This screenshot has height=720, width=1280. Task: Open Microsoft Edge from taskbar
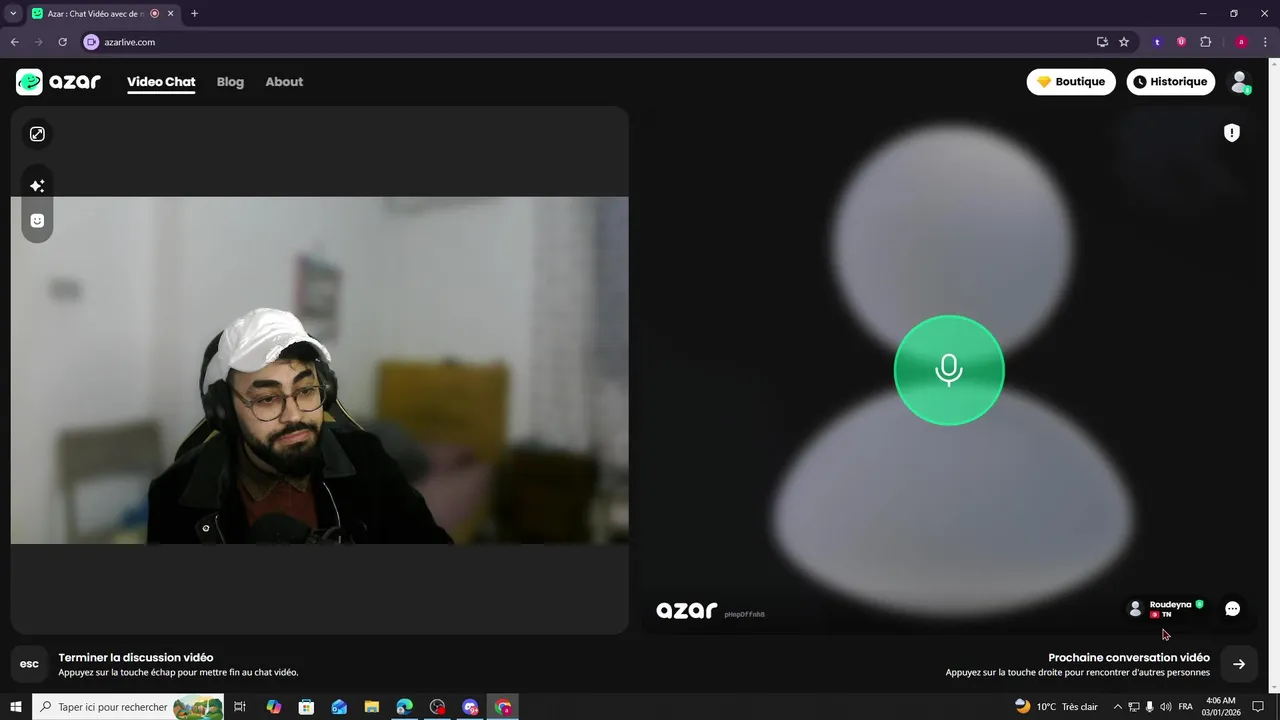tap(405, 707)
